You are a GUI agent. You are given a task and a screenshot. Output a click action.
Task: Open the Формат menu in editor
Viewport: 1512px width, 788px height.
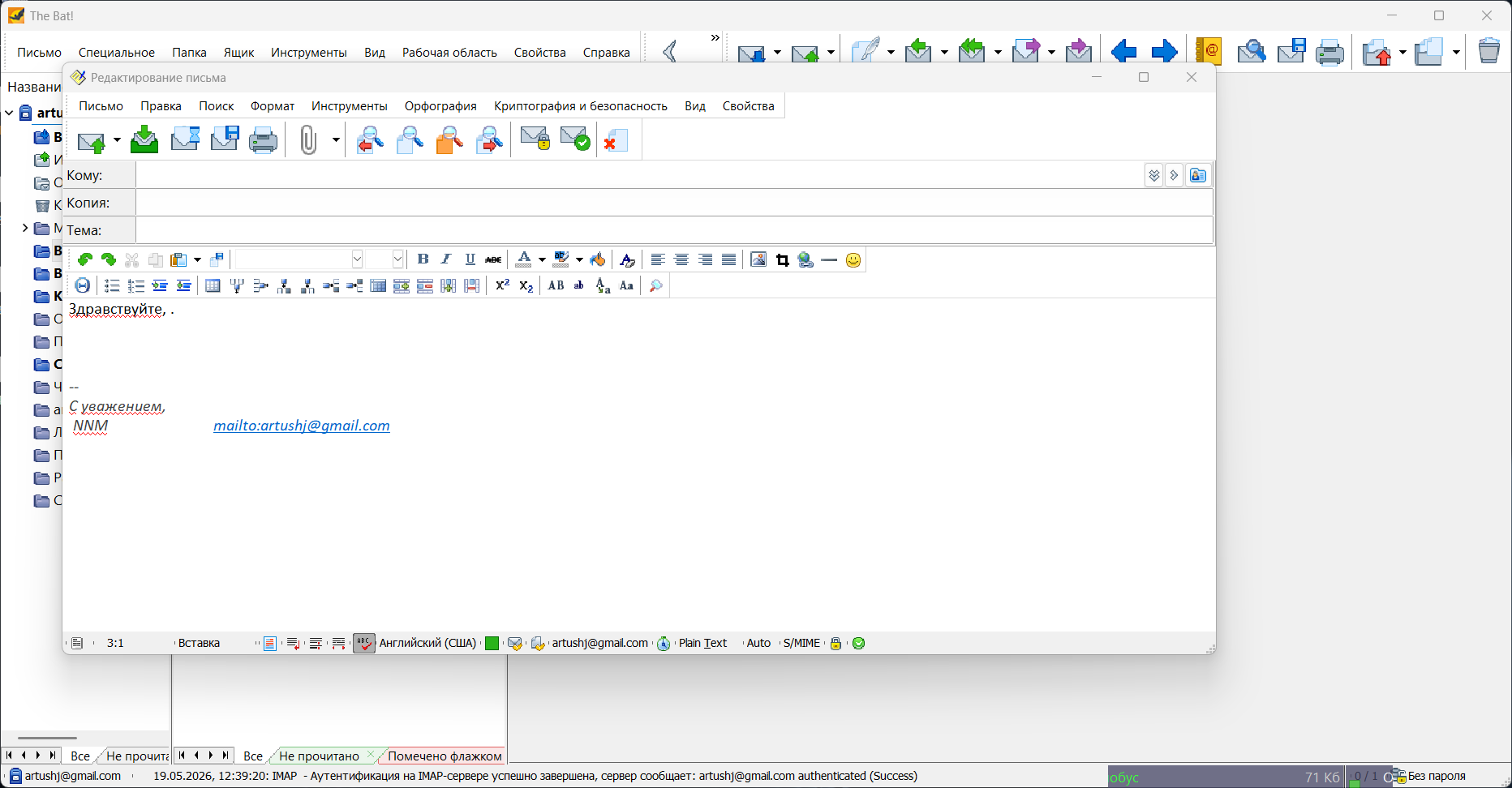coord(273,106)
